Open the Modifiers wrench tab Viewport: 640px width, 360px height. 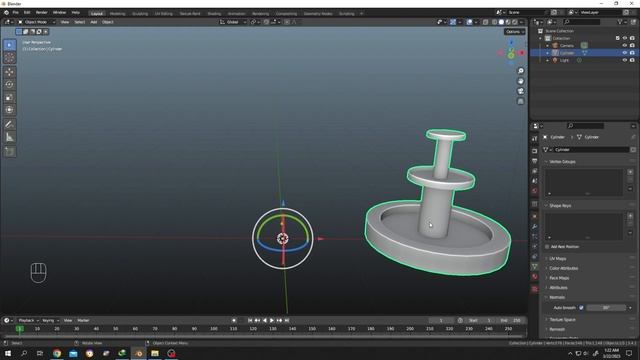pos(534,226)
